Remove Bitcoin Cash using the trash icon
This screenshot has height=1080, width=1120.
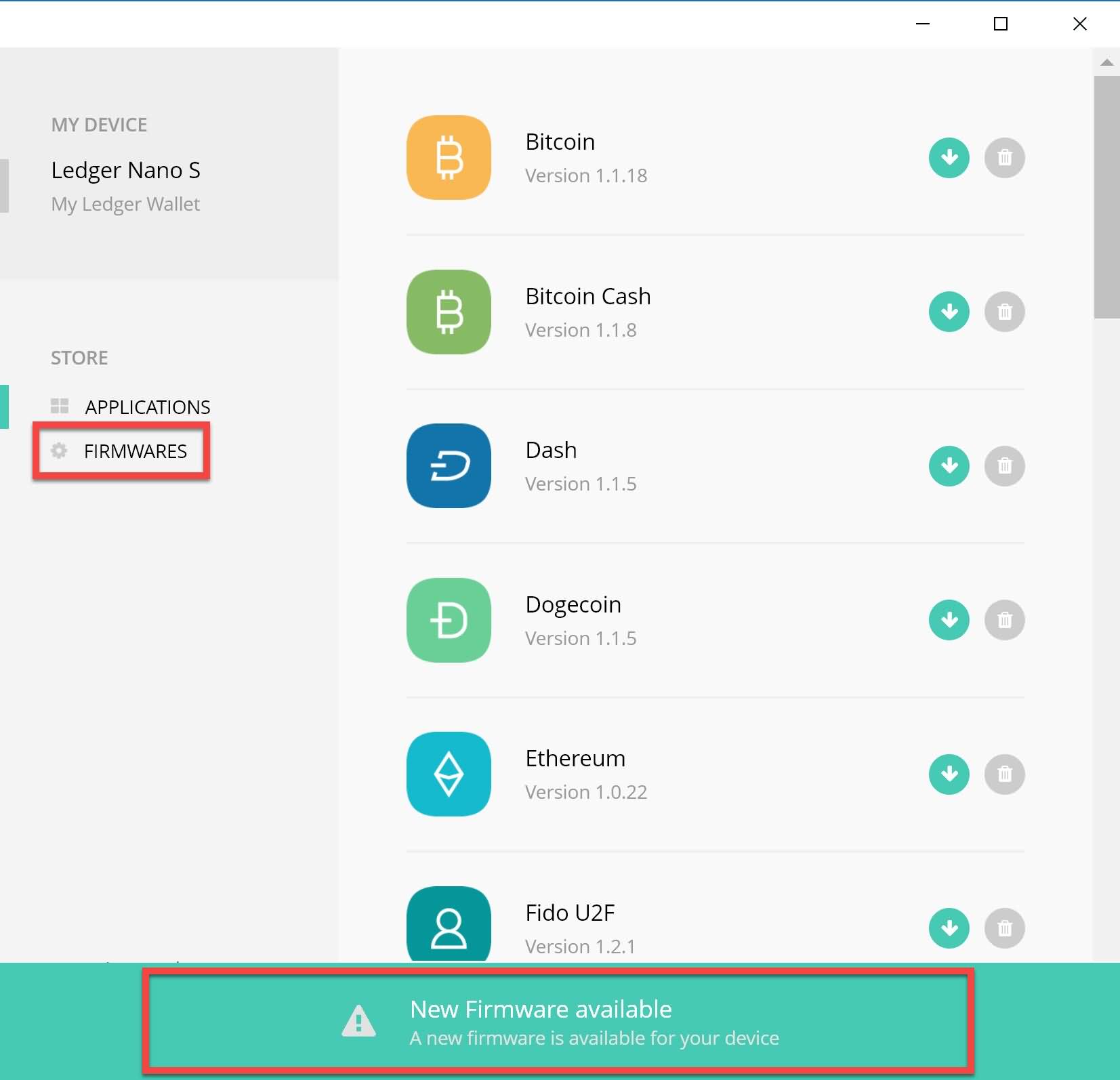point(1004,312)
